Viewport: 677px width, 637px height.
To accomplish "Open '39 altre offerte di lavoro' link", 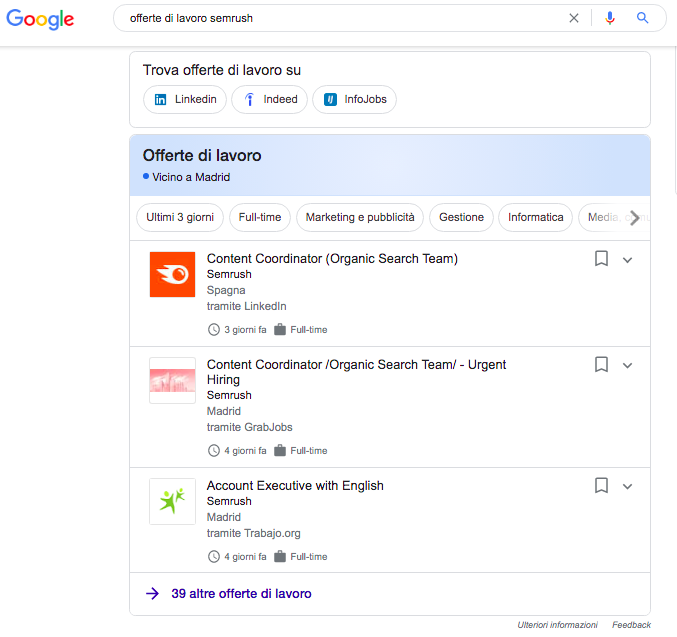I will 241,594.
